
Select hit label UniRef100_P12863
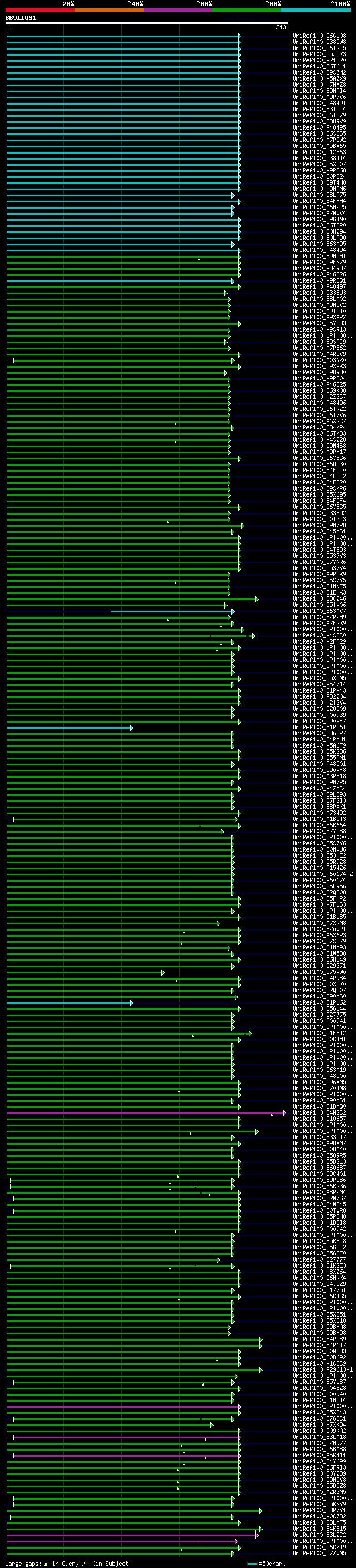pos(319,152)
